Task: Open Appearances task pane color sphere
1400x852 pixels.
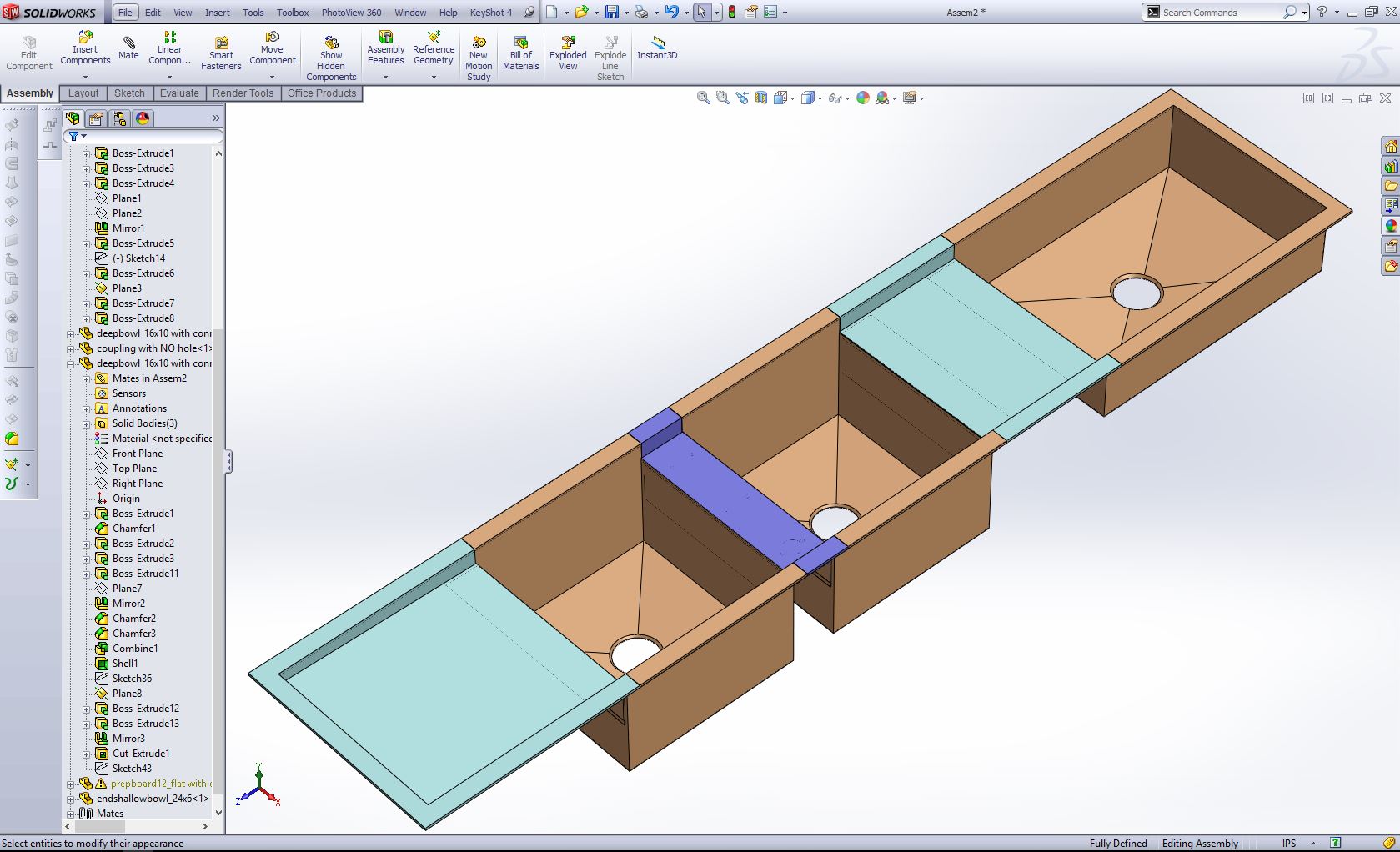Action: [1390, 226]
